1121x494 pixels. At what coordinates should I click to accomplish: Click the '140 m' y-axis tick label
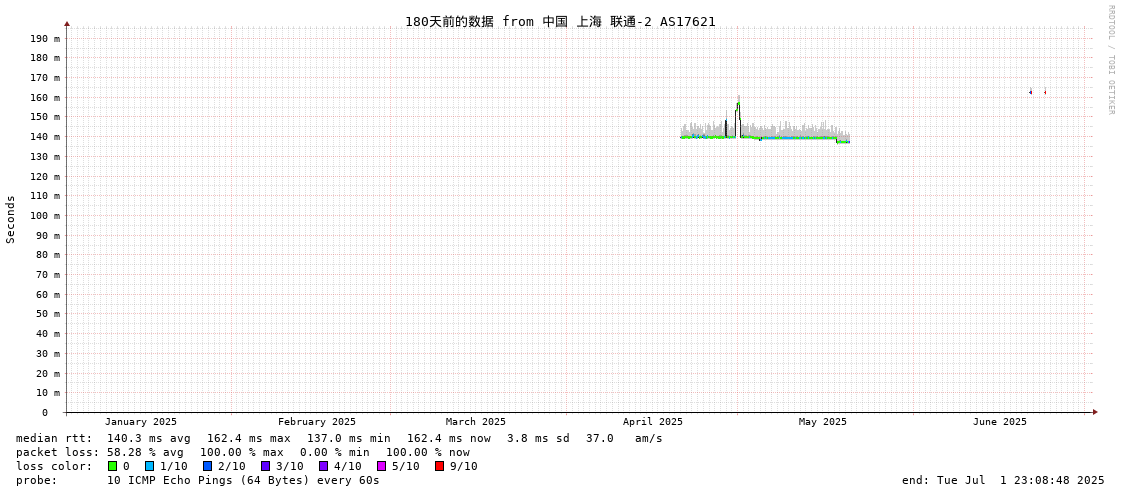click(x=45, y=137)
